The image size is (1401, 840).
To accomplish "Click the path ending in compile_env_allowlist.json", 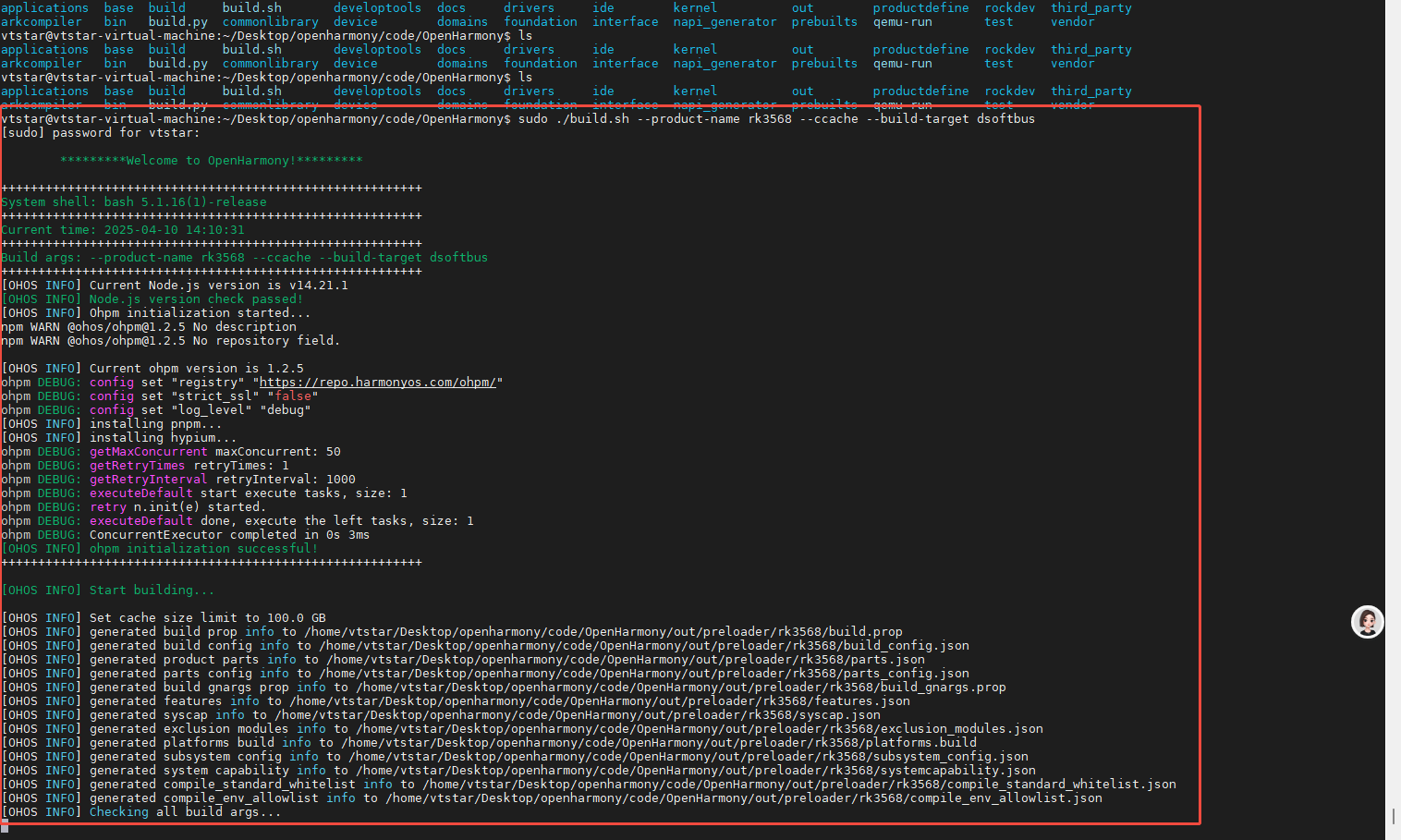I will point(744,797).
